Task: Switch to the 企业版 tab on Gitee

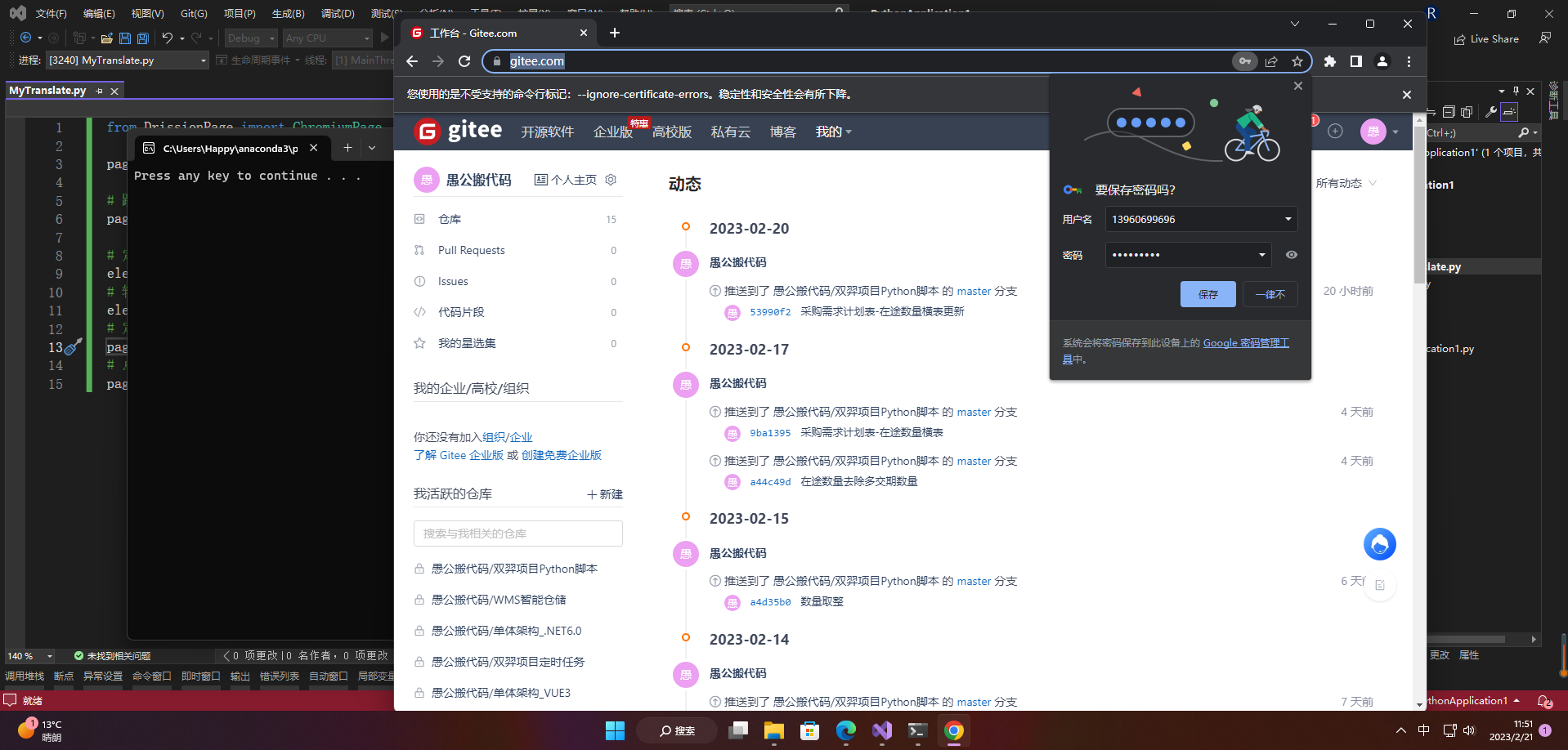Action: [x=612, y=132]
